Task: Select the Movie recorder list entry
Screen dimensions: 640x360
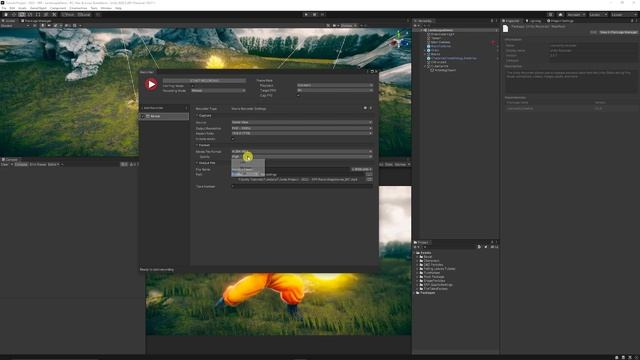Action: (x=164, y=116)
